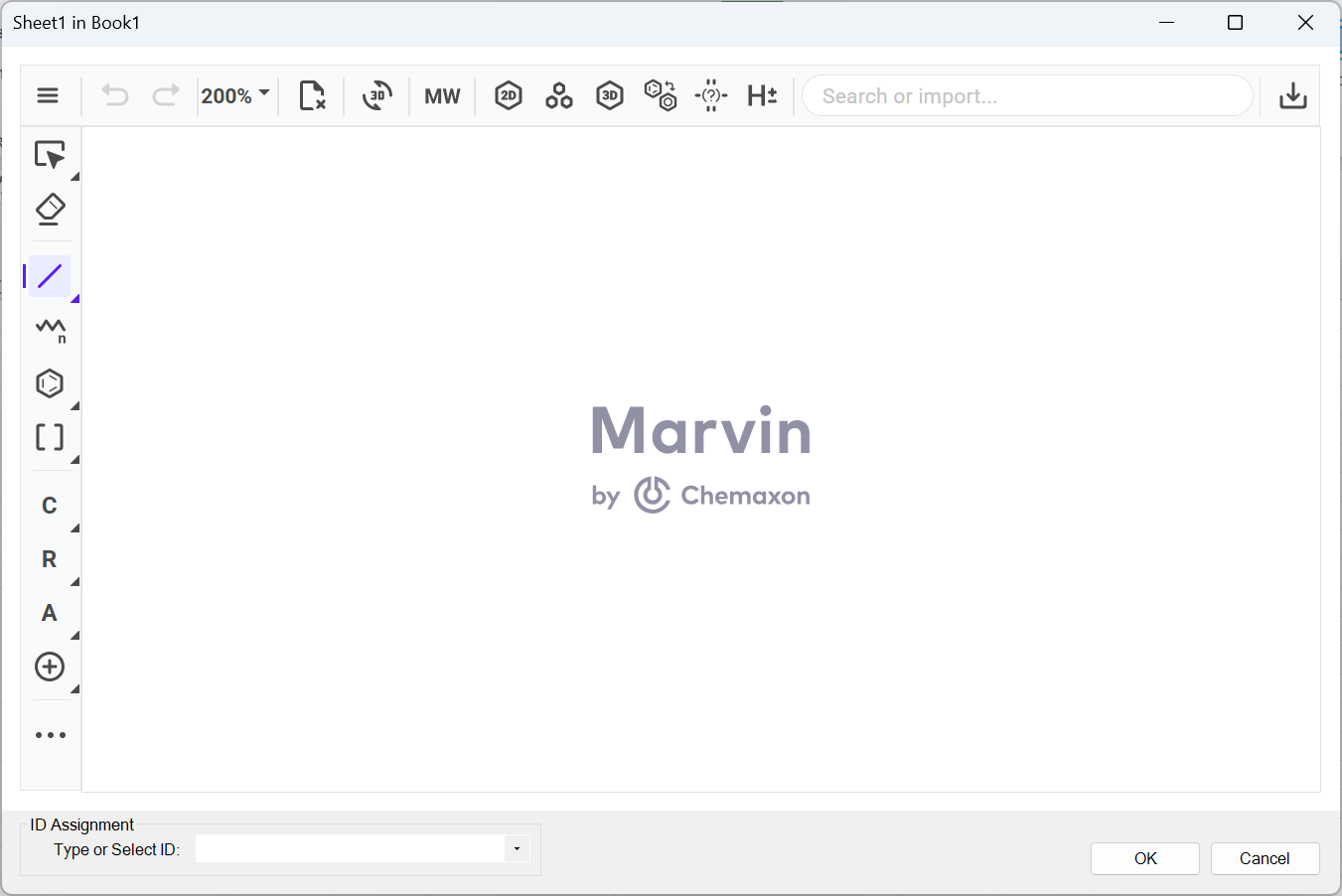
Task: Undo the last action
Action: 115,96
